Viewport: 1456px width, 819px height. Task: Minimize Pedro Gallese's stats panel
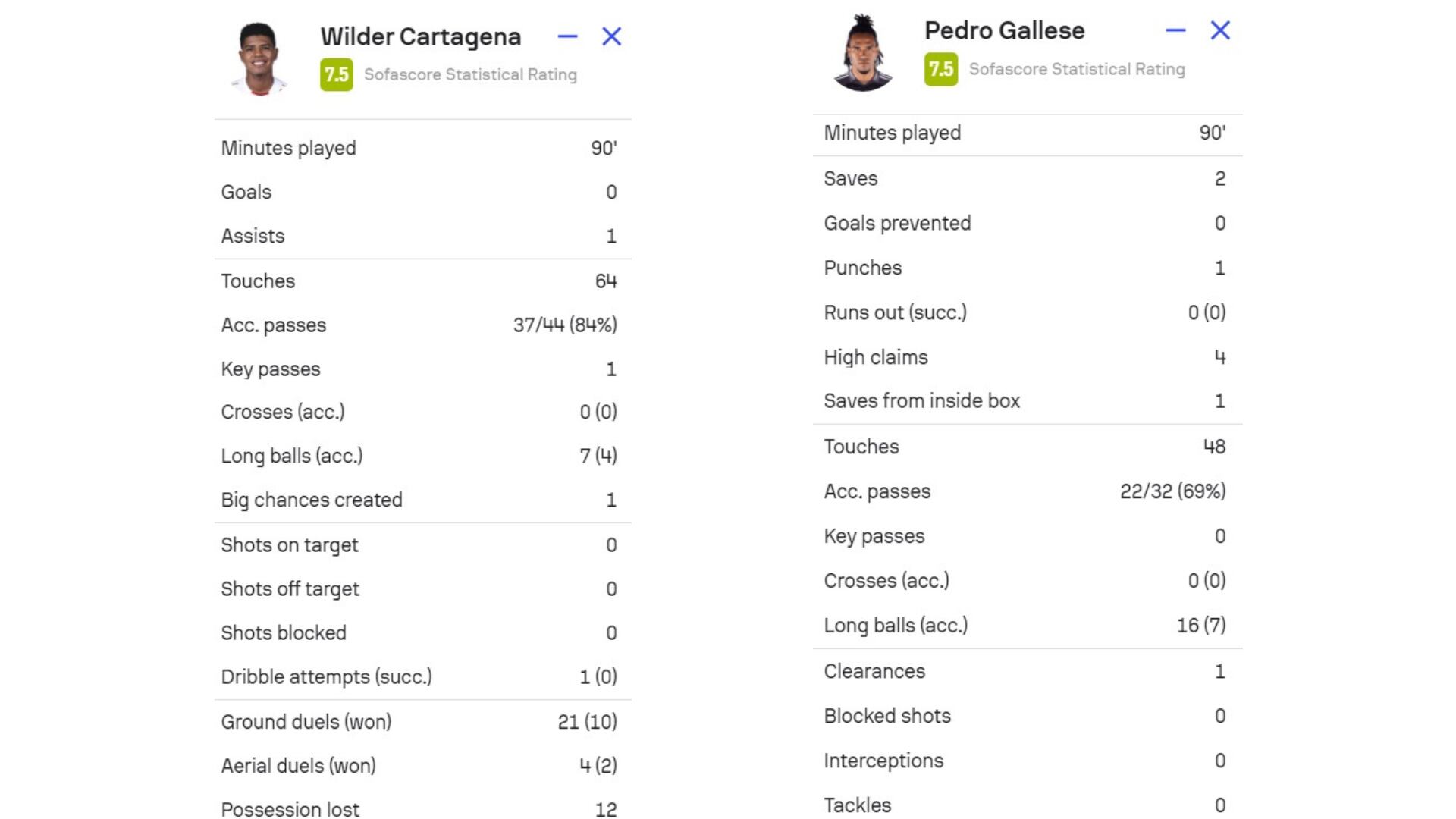1175,30
